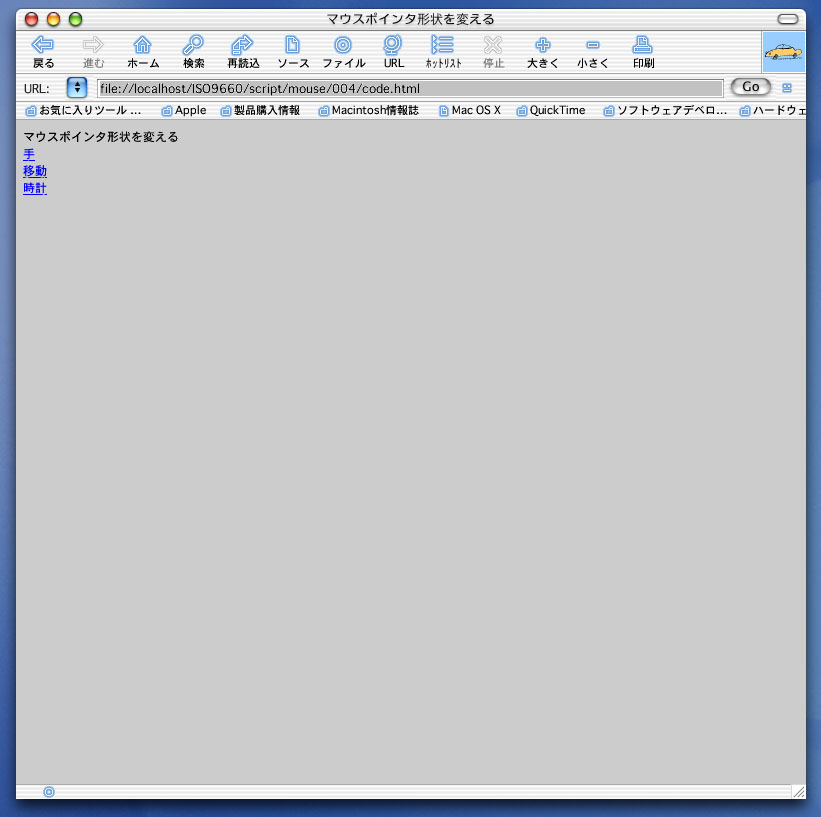This screenshot has width=821, height=817.
Task: Open the URL popup stepper button
Action: pyautogui.click(x=77, y=87)
